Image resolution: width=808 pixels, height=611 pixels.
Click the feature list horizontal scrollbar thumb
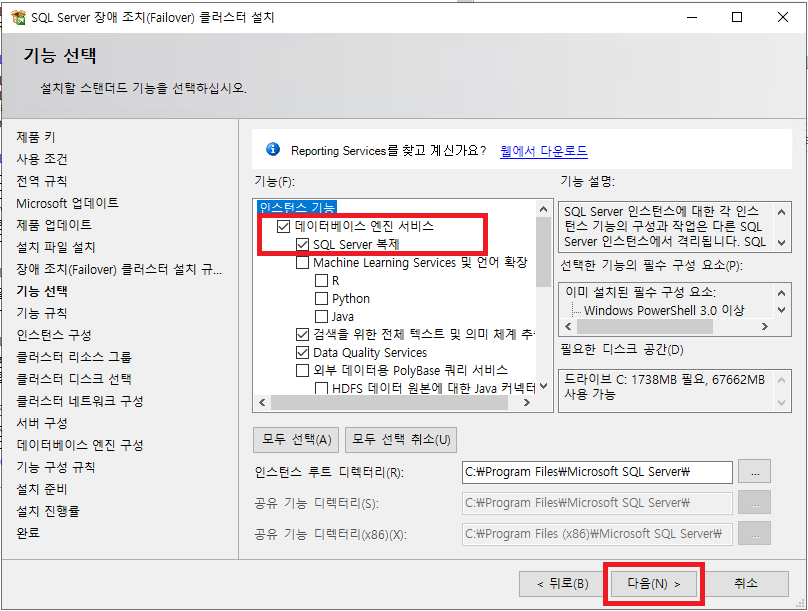[390, 402]
